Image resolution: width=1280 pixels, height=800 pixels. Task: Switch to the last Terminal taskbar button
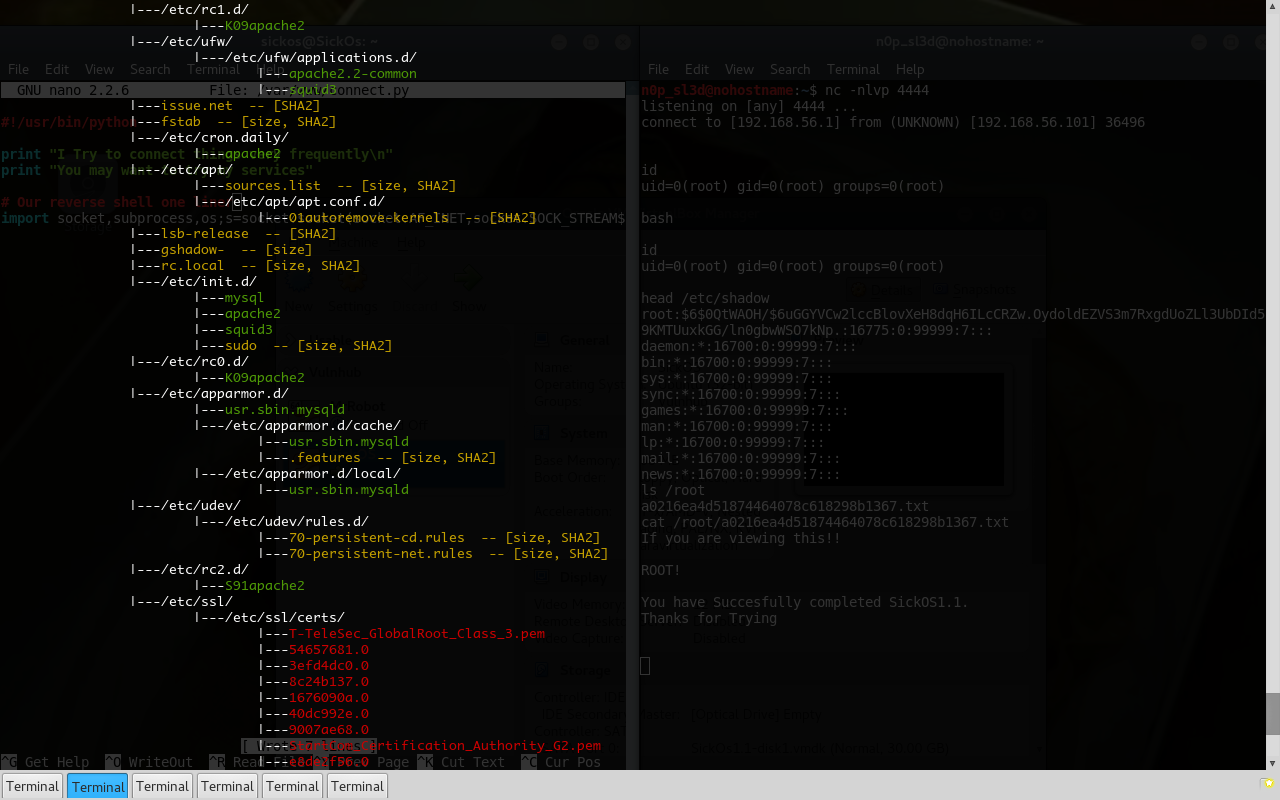tap(357, 786)
